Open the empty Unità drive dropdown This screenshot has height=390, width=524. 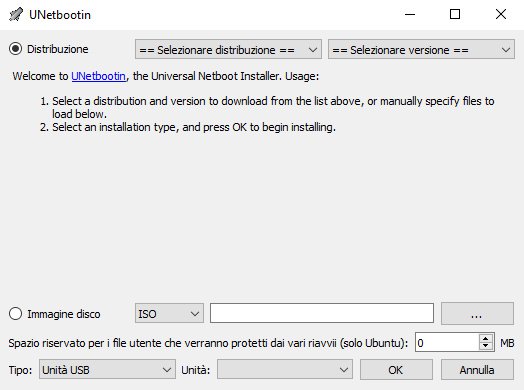click(284, 369)
